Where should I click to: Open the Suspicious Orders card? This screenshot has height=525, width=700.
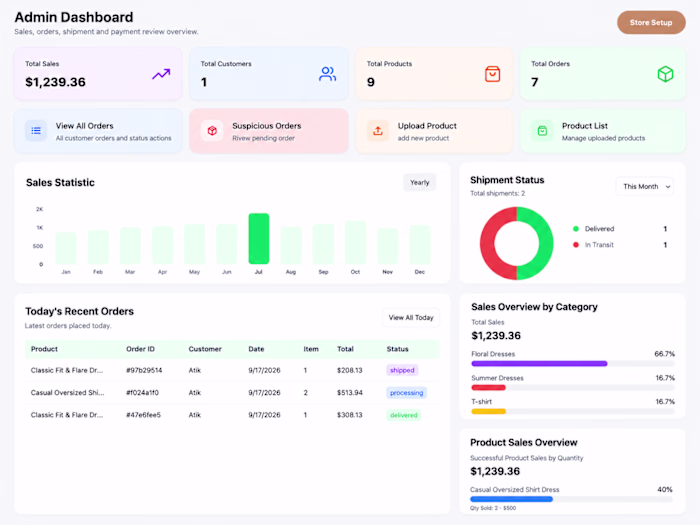(269, 131)
